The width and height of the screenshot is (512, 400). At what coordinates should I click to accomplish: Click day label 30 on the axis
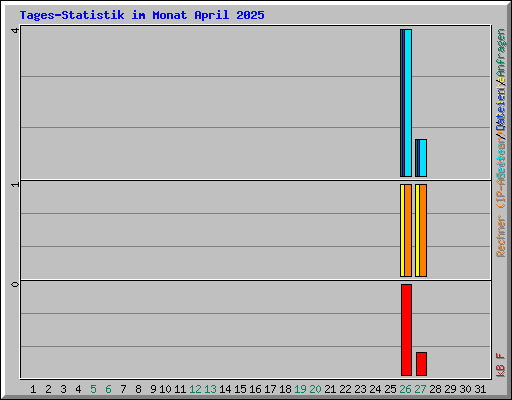coord(465,389)
